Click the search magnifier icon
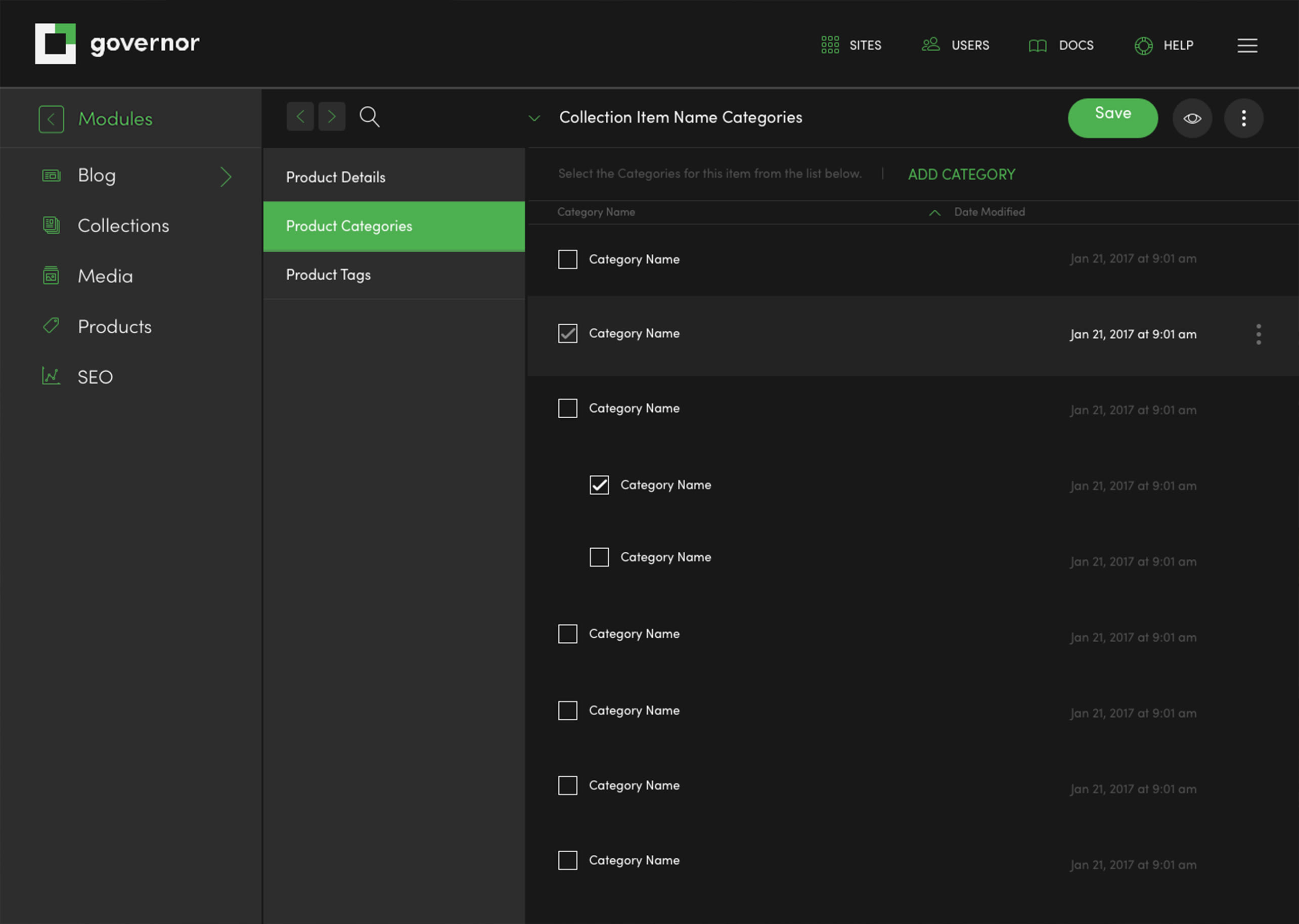Screen dimensions: 1299x924 [369, 117]
